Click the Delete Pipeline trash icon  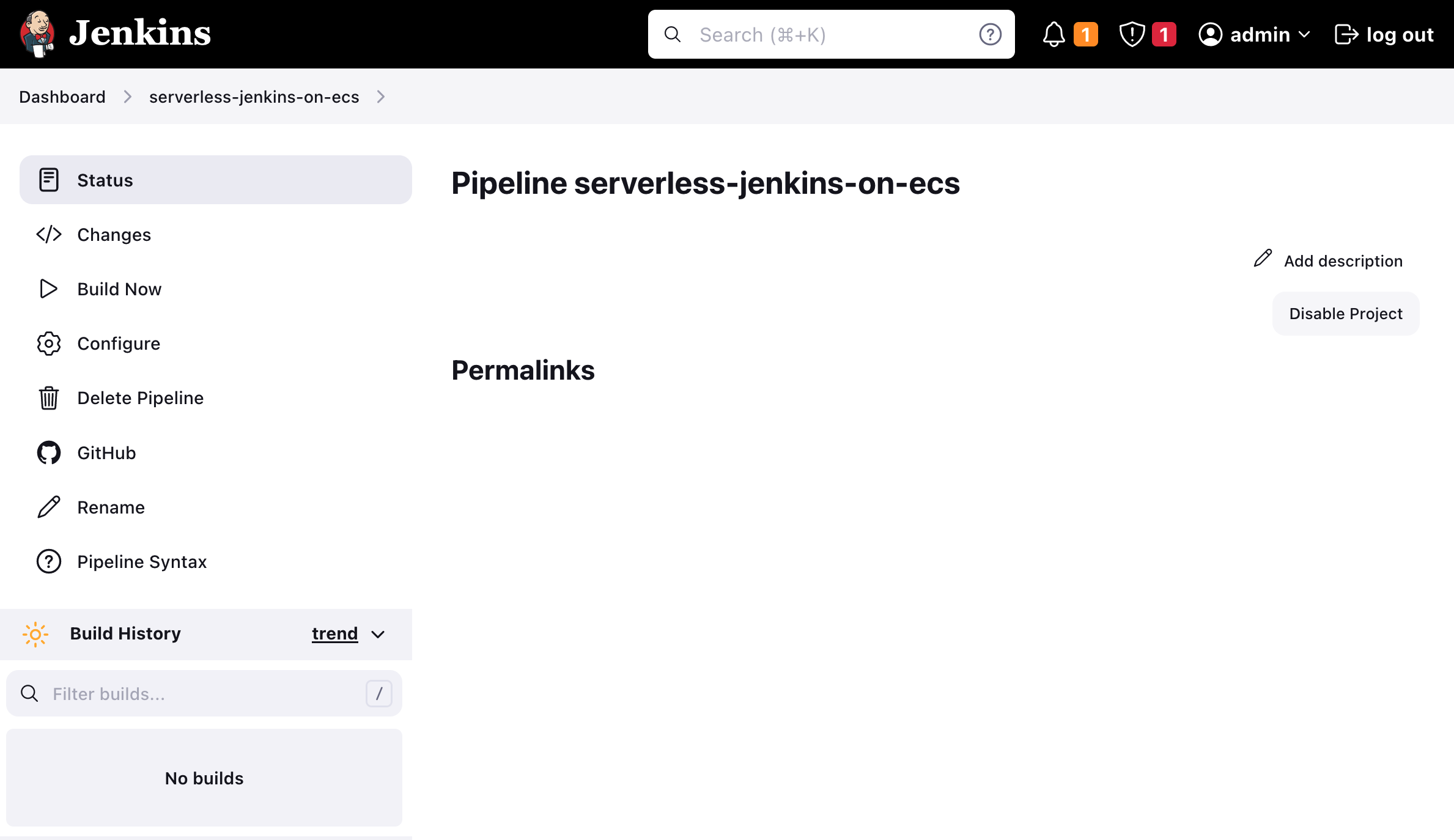click(48, 398)
